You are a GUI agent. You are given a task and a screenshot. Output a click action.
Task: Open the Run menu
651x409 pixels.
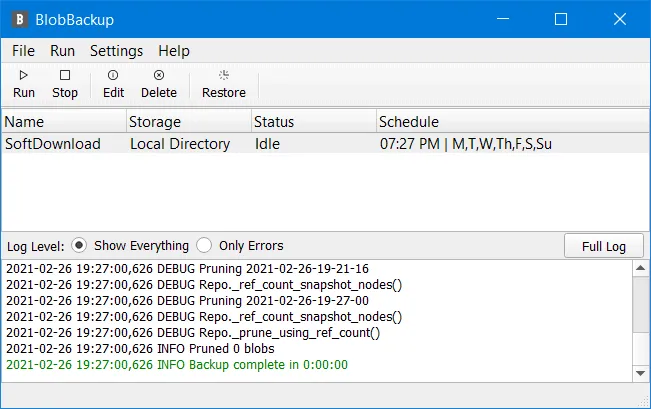tap(62, 51)
